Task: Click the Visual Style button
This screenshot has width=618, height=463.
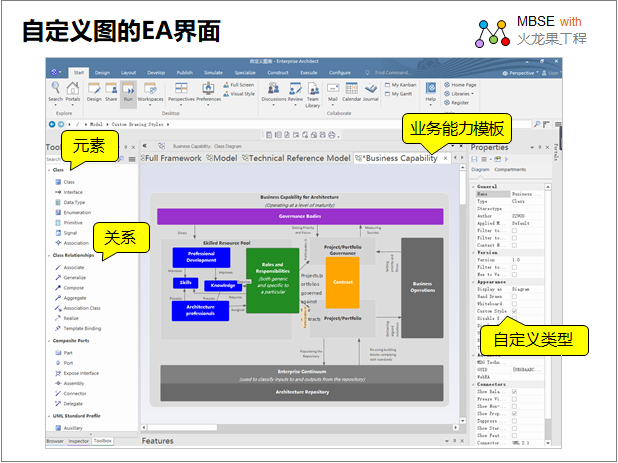Action: tap(238, 94)
